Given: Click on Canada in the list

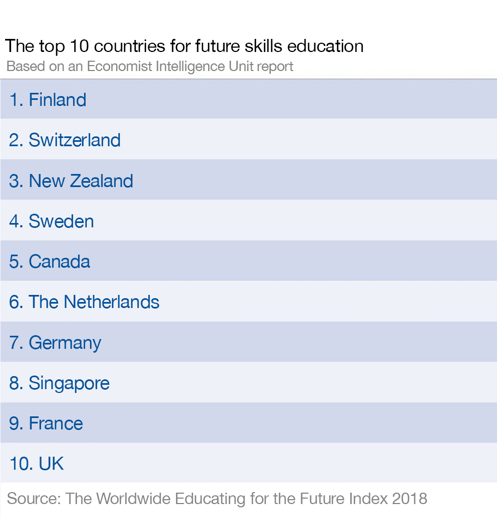Looking at the screenshot, I should 248,261.
